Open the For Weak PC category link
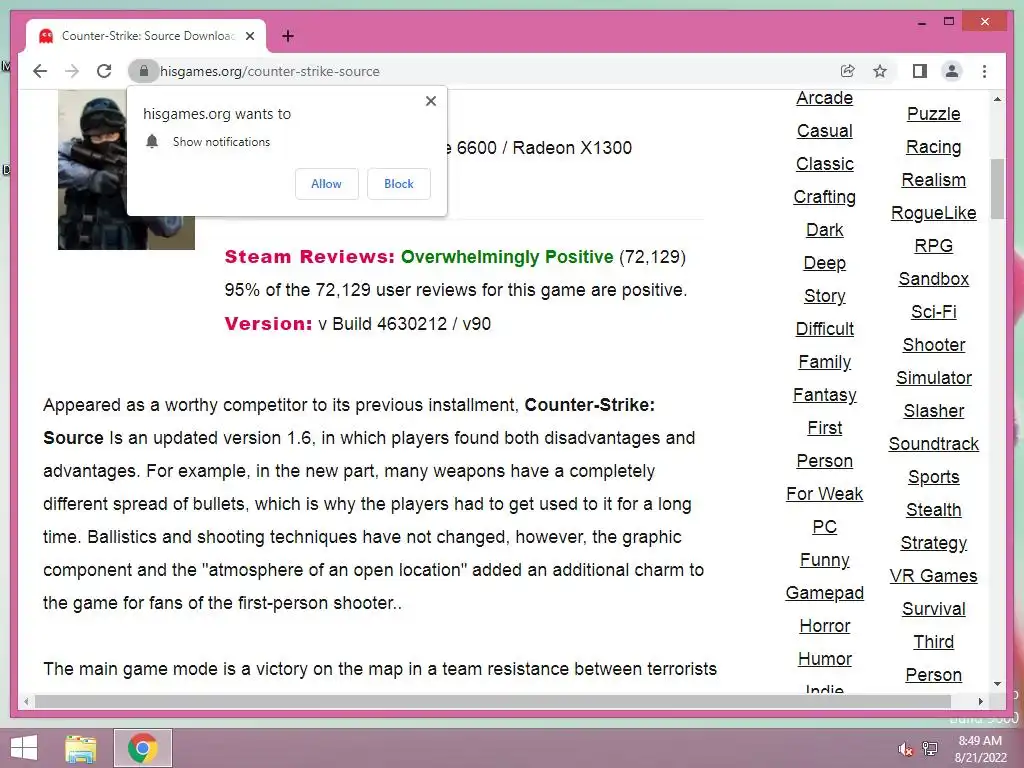 [824, 510]
